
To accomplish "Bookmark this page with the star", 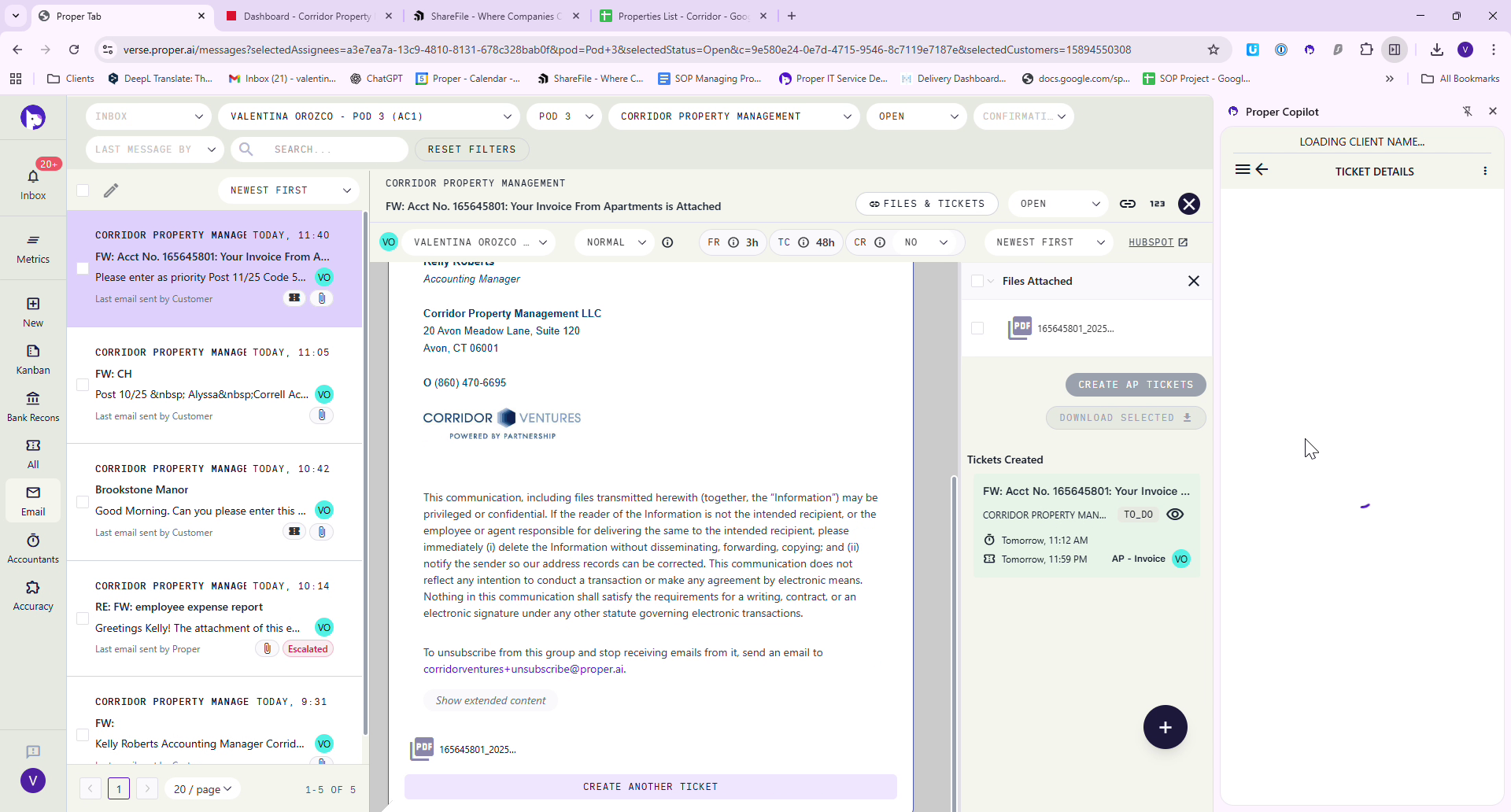I will [x=1214, y=50].
